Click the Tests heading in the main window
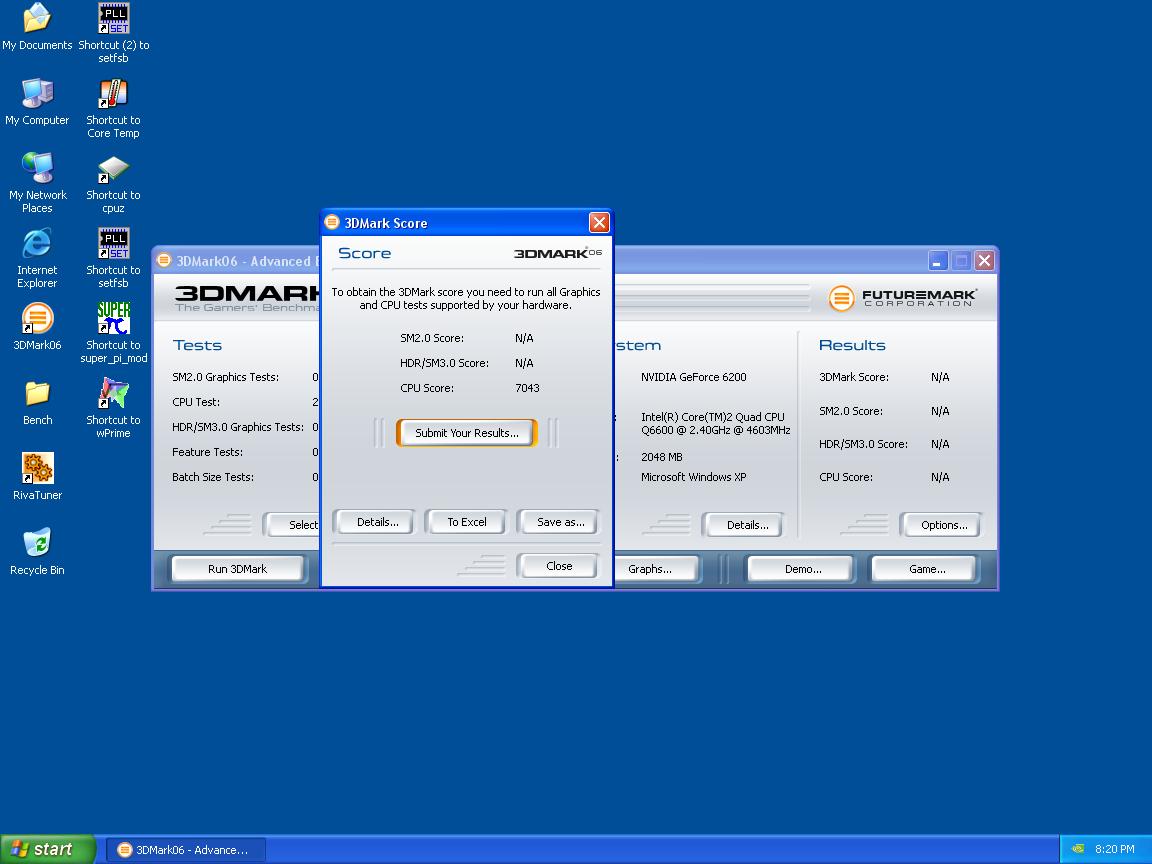Viewport: 1152px width, 864px height. [197, 345]
